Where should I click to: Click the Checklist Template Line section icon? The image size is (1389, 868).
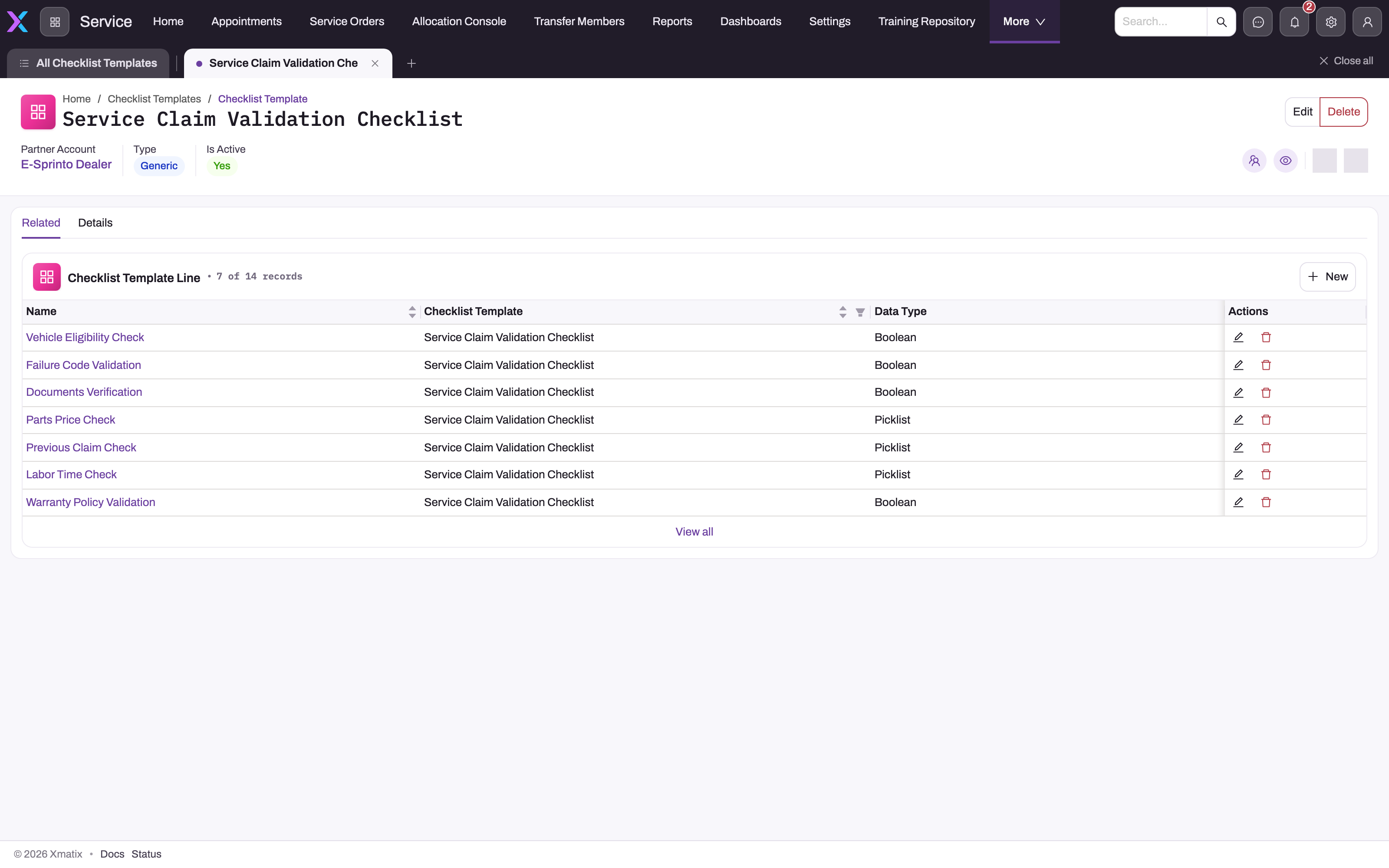pyautogui.click(x=46, y=277)
